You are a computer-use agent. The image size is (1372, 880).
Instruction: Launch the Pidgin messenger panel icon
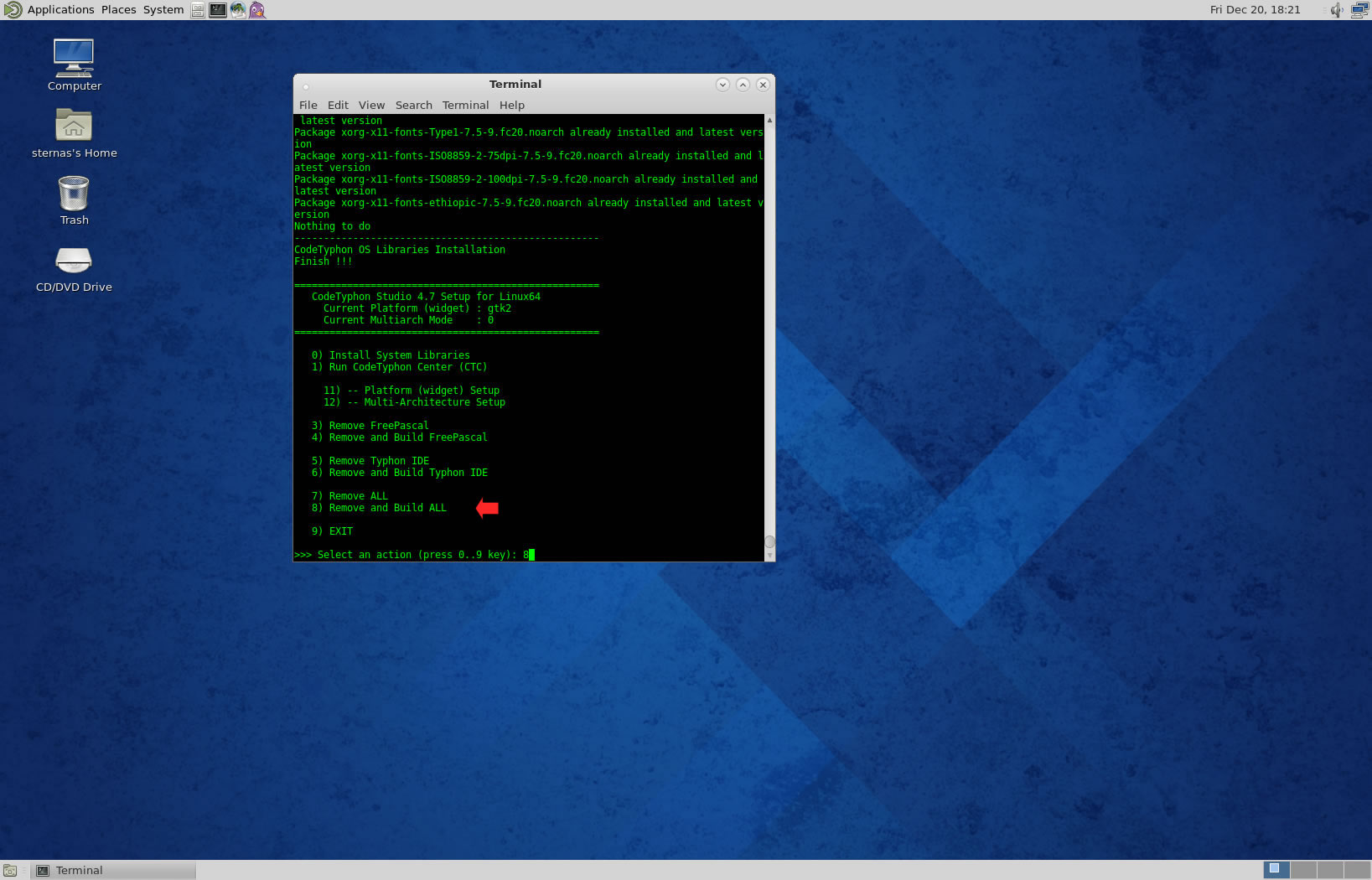(x=257, y=10)
